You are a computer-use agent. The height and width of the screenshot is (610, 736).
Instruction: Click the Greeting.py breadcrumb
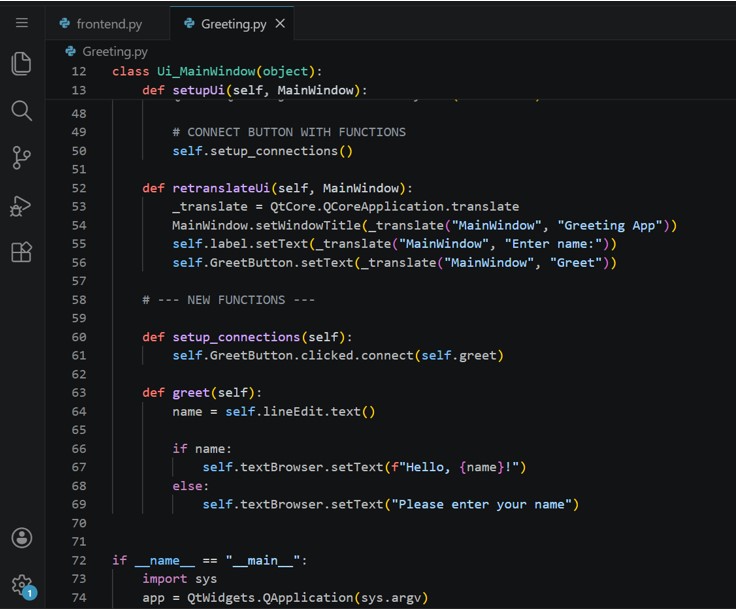(x=115, y=52)
